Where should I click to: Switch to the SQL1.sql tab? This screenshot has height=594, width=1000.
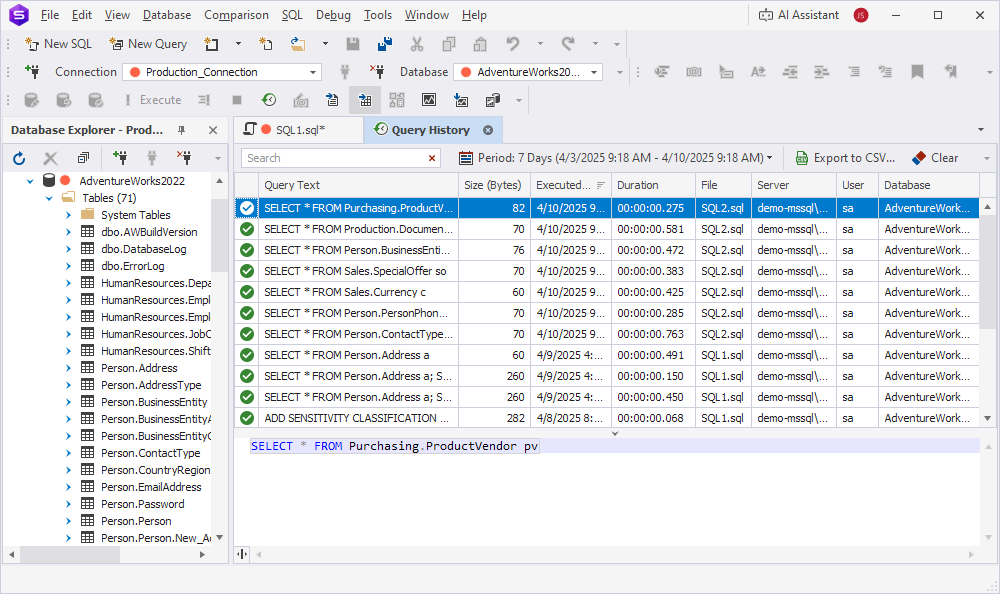click(x=298, y=130)
